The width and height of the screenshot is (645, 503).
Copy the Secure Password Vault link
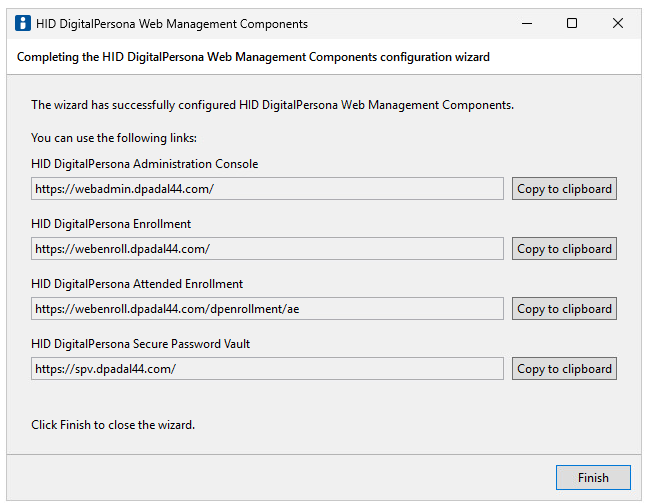click(564, 369)
